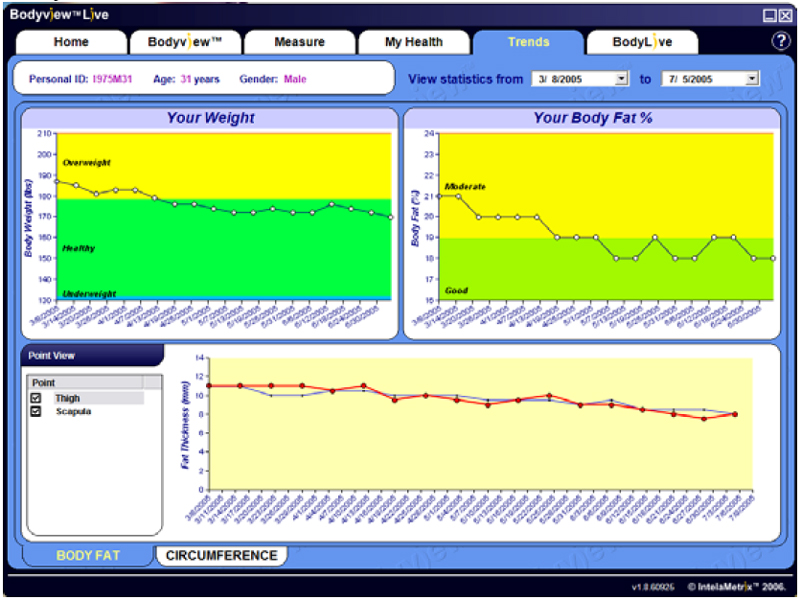Screen dimensions: 801x600
Task: Click the Personal ID value 1975M31
Action: 112,79
